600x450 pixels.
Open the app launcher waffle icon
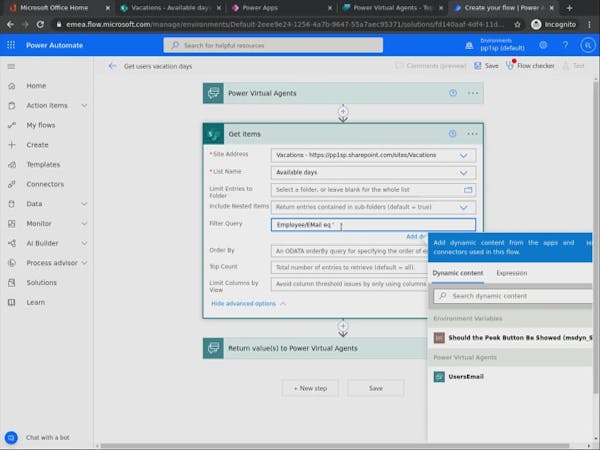(11, 45)
